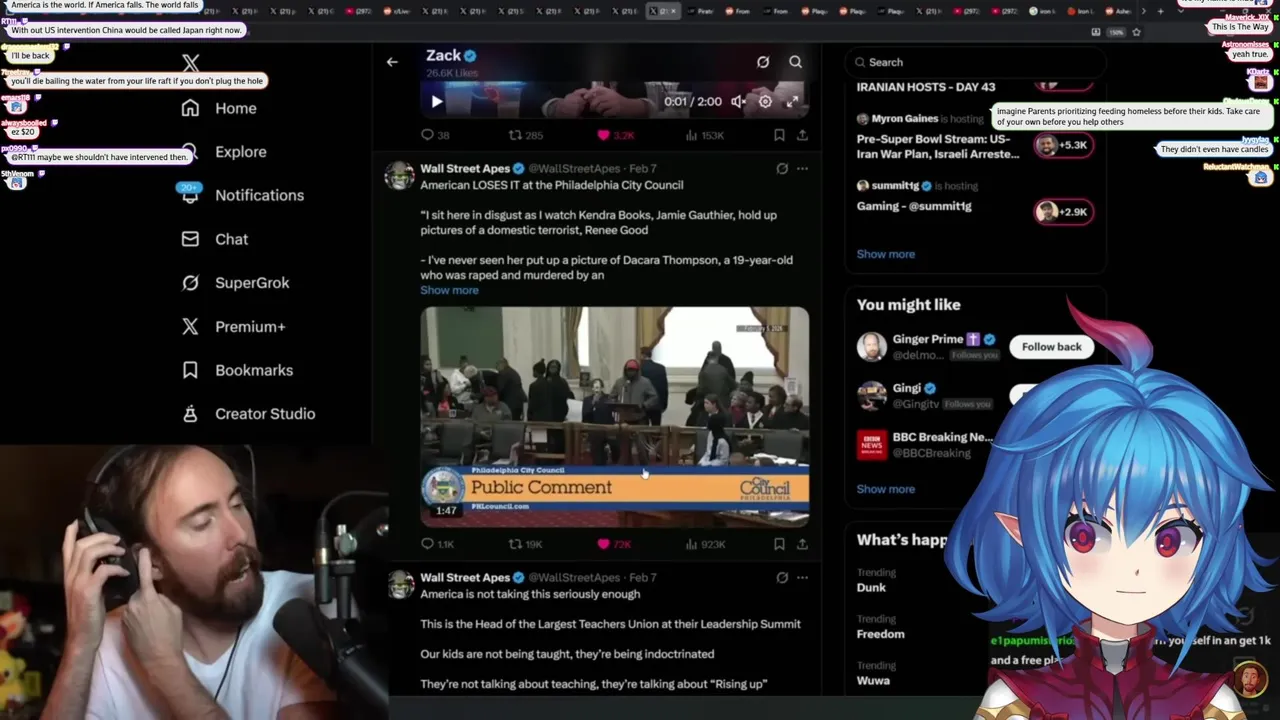Click the Home house icon
The width and height of the screenshot is (1280, 720).
[x=190, y=108]
